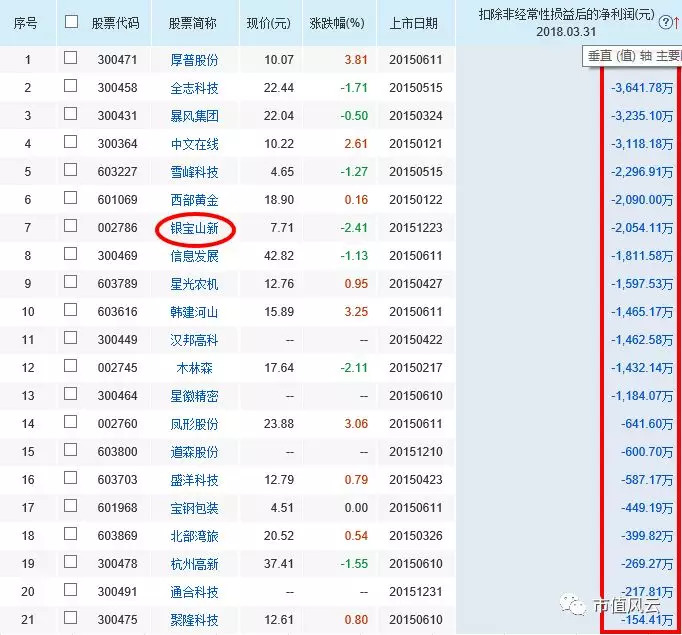Select the checkbox for 中文在线 row
This screenshot has width=682, height=635.
pyautogui.click(x=70, y=142)
